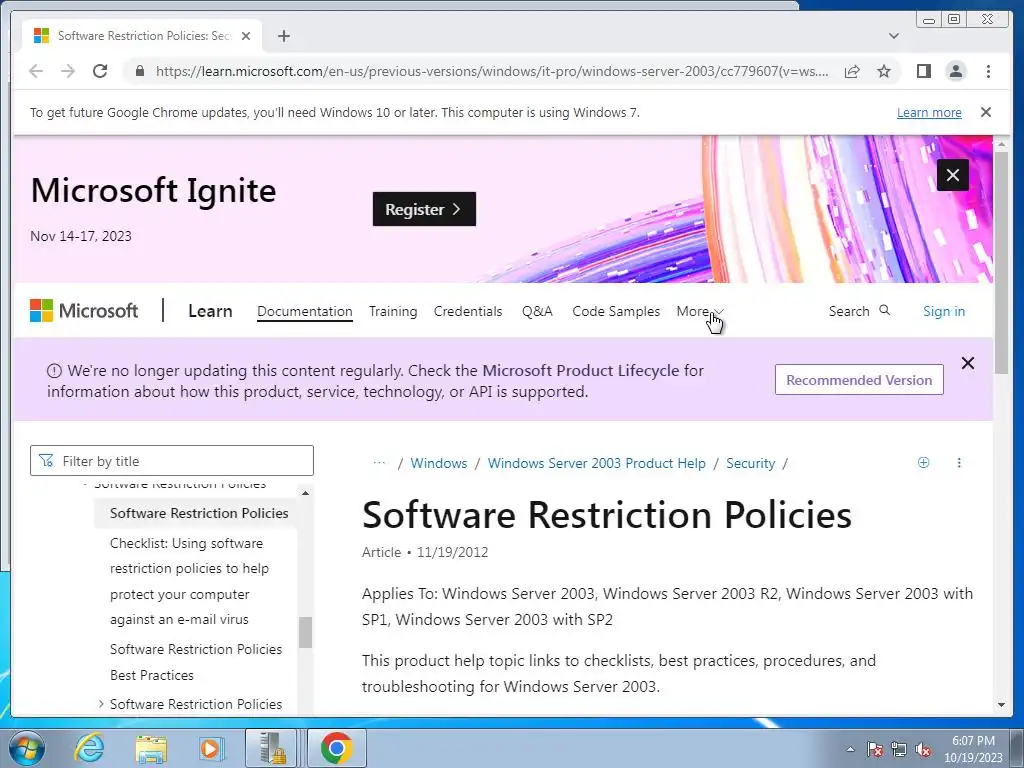Open a new tab with the plus icon

coord(283,36)
